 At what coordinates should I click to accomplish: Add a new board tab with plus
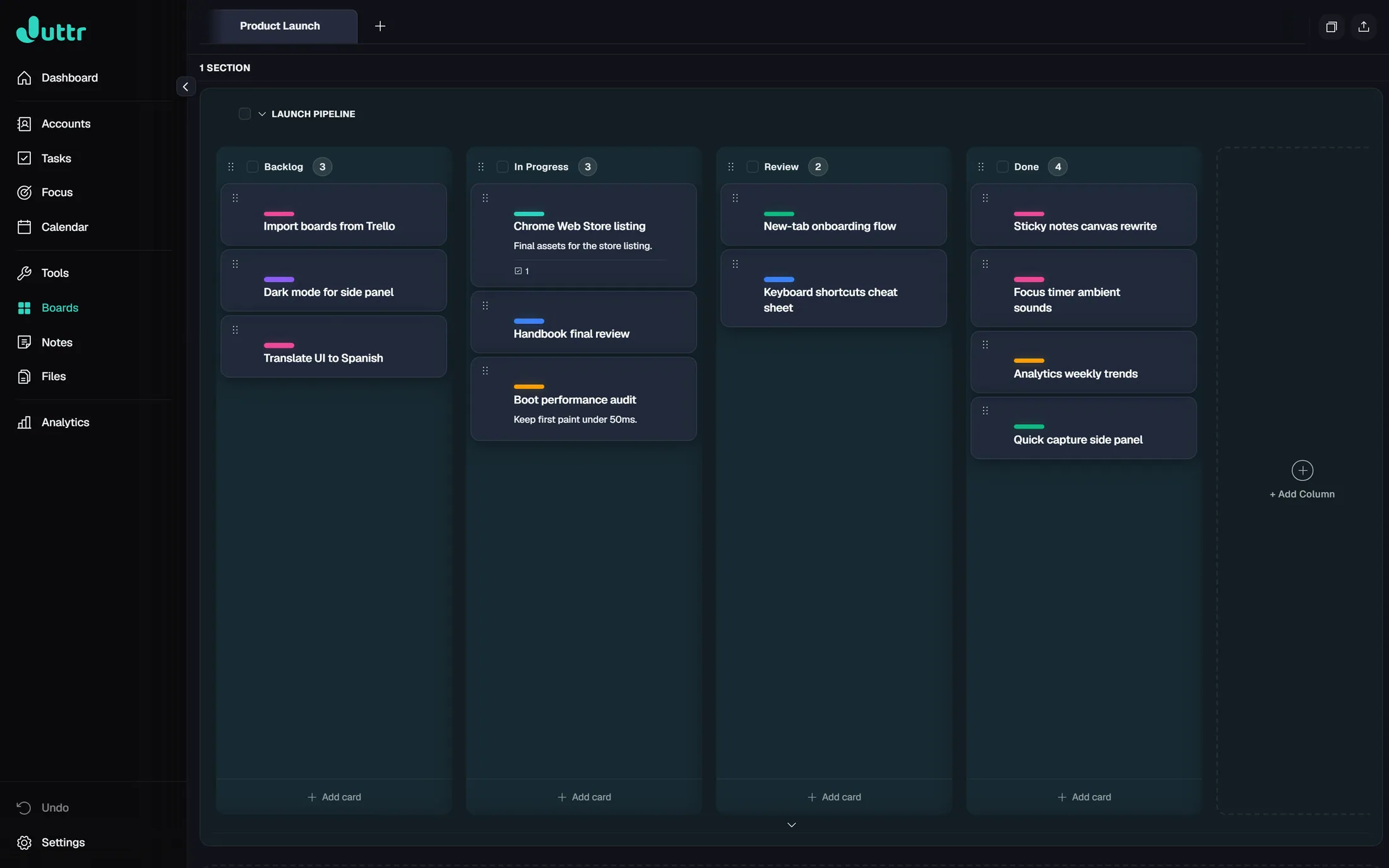[380, 26]
